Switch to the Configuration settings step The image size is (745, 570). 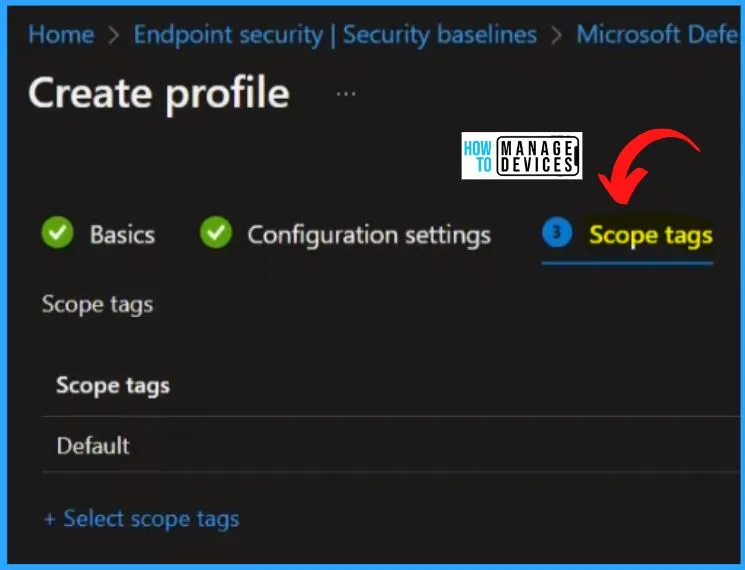click(x=369, y=235)
